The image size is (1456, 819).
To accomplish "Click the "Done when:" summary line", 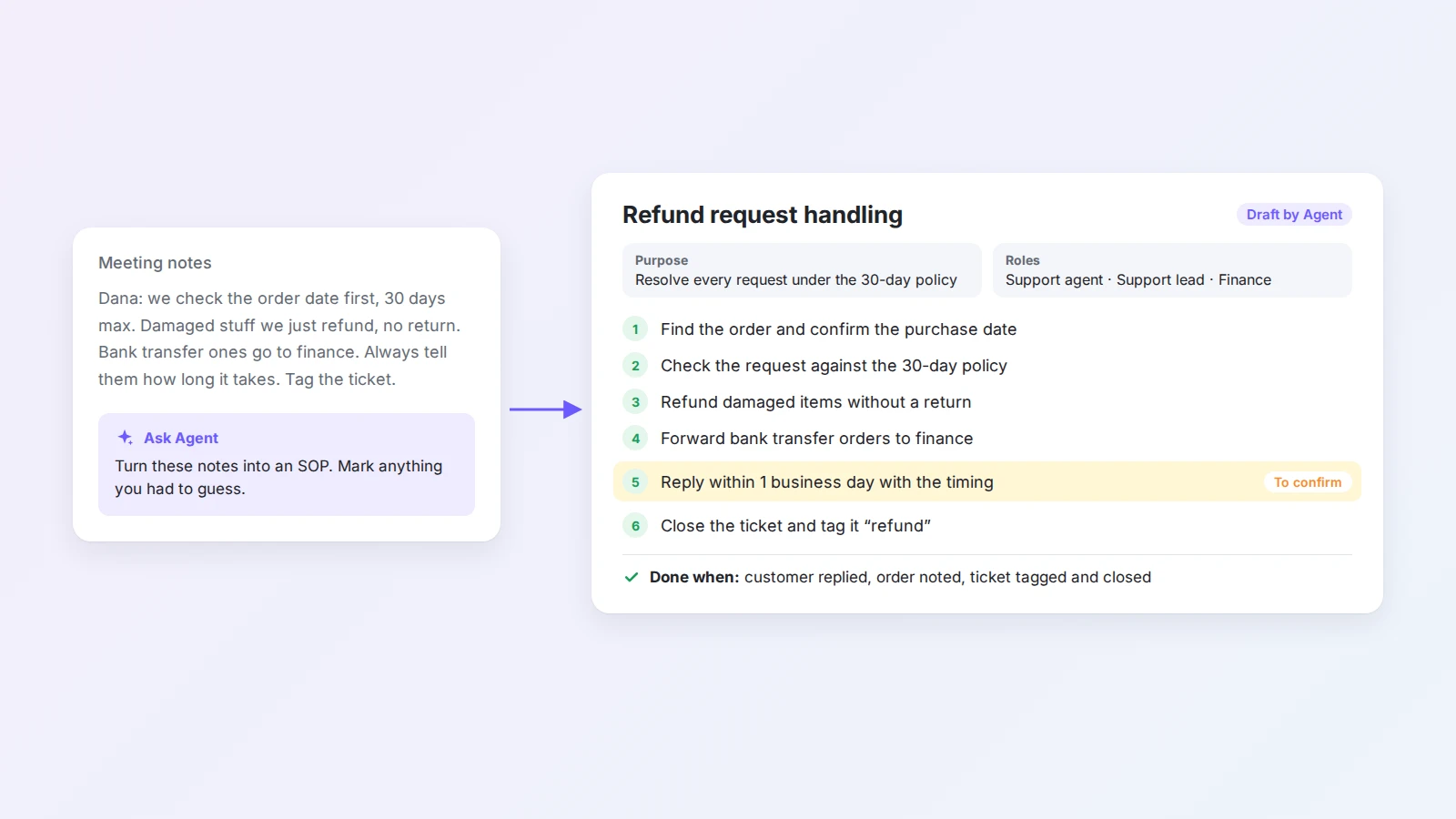I will click(x=900, y=577).
